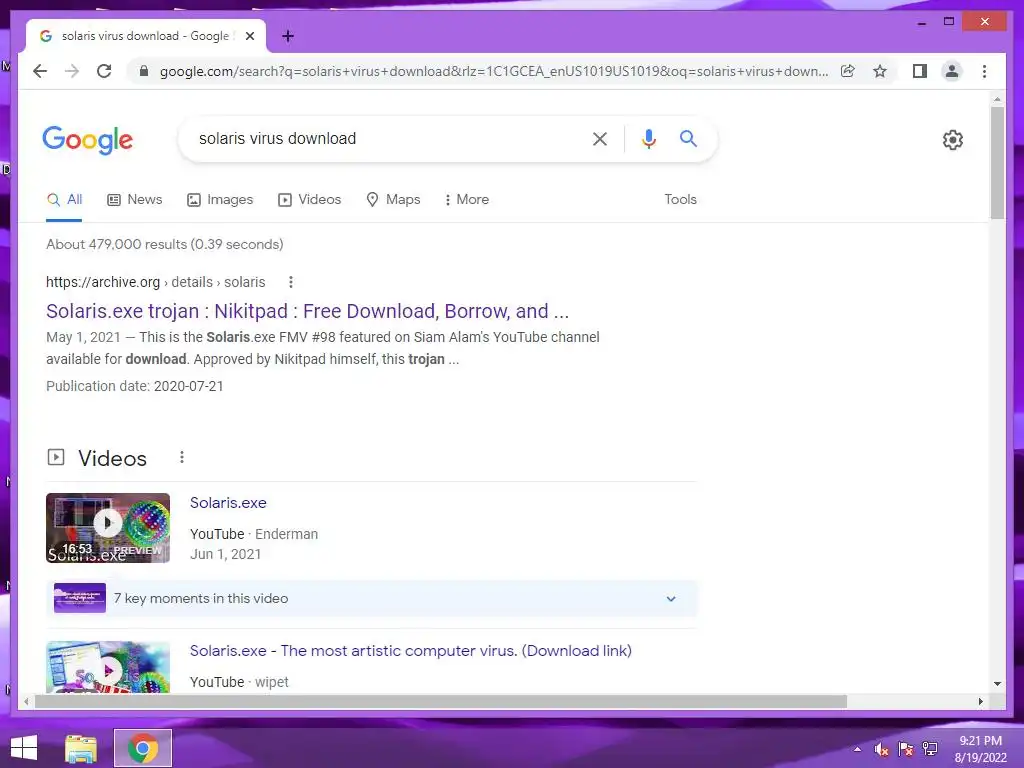
Task: Close the solaris virus download tab
Action: pyautogui.click(x=249, y=37)
